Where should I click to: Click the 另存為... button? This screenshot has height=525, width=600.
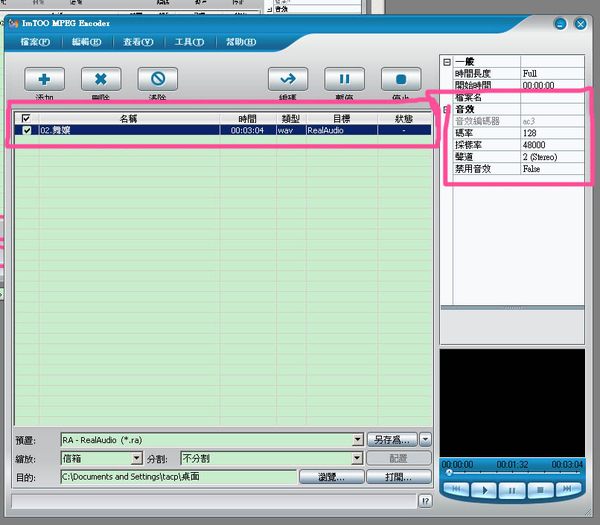pos(392,440)
